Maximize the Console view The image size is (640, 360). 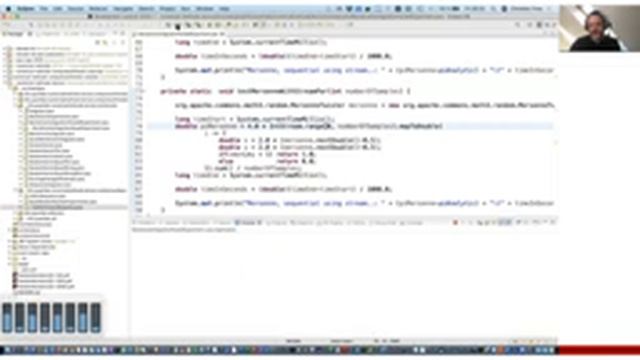(553, 222)
